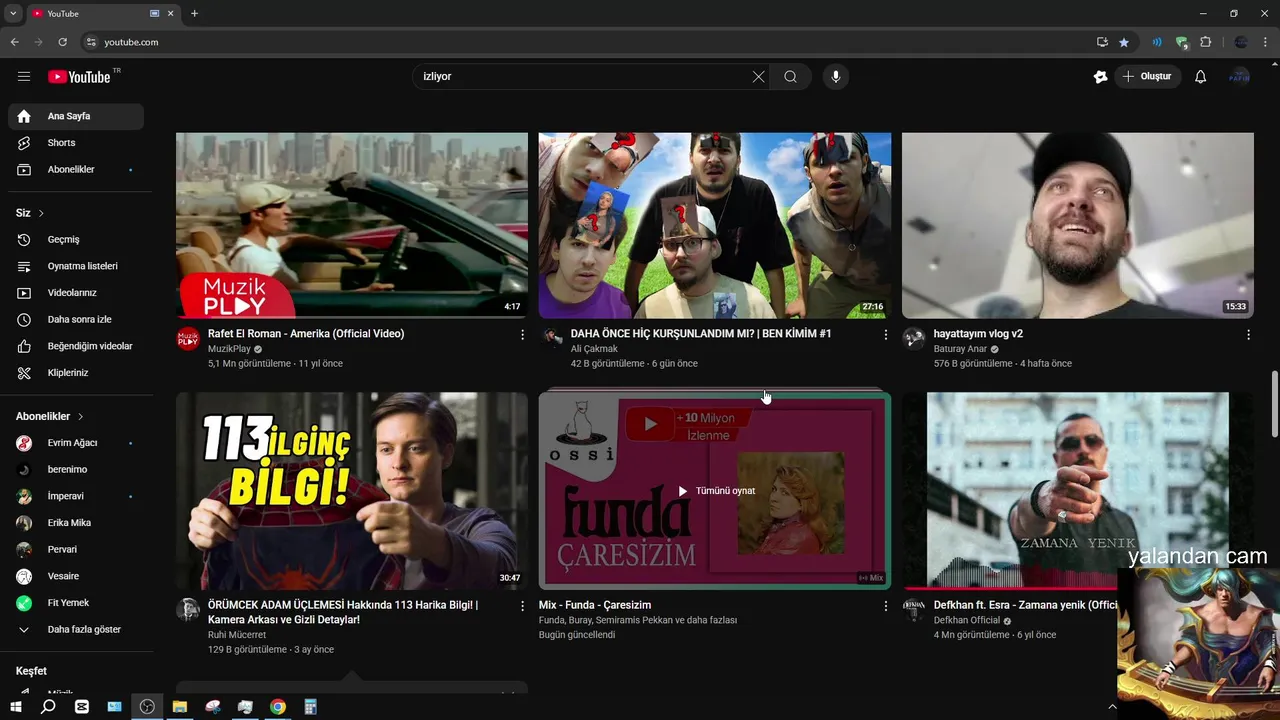Image resolution: width=1280 pixels, height=720 pixels.
Task: Open Erika Mika channel
Action: click(76, 523)
